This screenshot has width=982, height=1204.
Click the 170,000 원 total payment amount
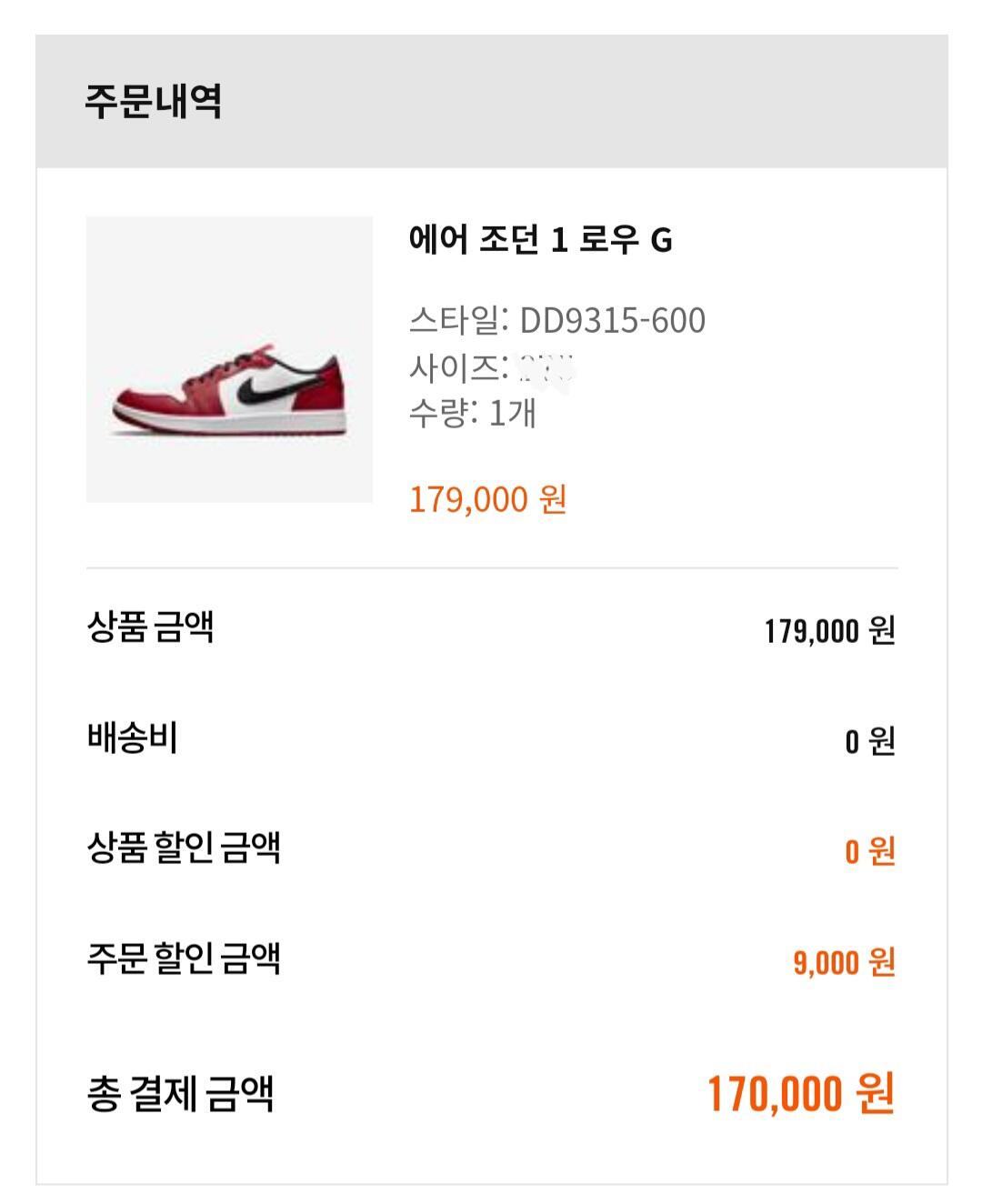pos(801,1093)
